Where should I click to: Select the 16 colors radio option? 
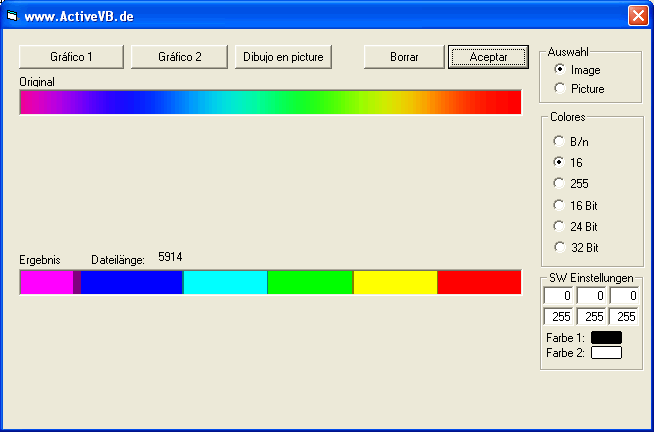coord(559,162)
